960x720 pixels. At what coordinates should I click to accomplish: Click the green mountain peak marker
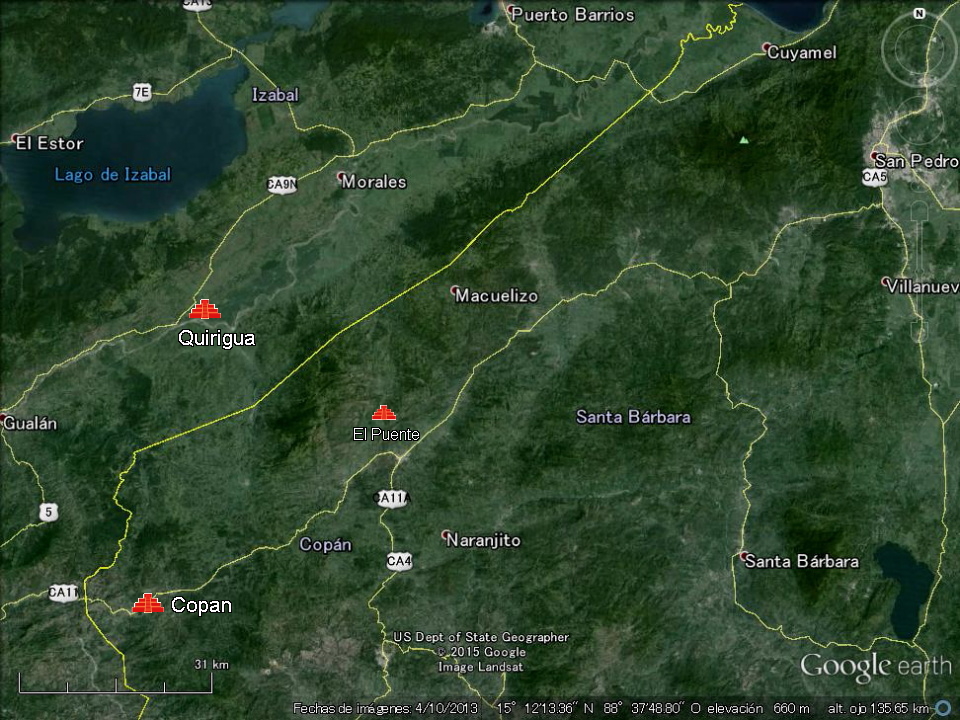coord(743,140)
